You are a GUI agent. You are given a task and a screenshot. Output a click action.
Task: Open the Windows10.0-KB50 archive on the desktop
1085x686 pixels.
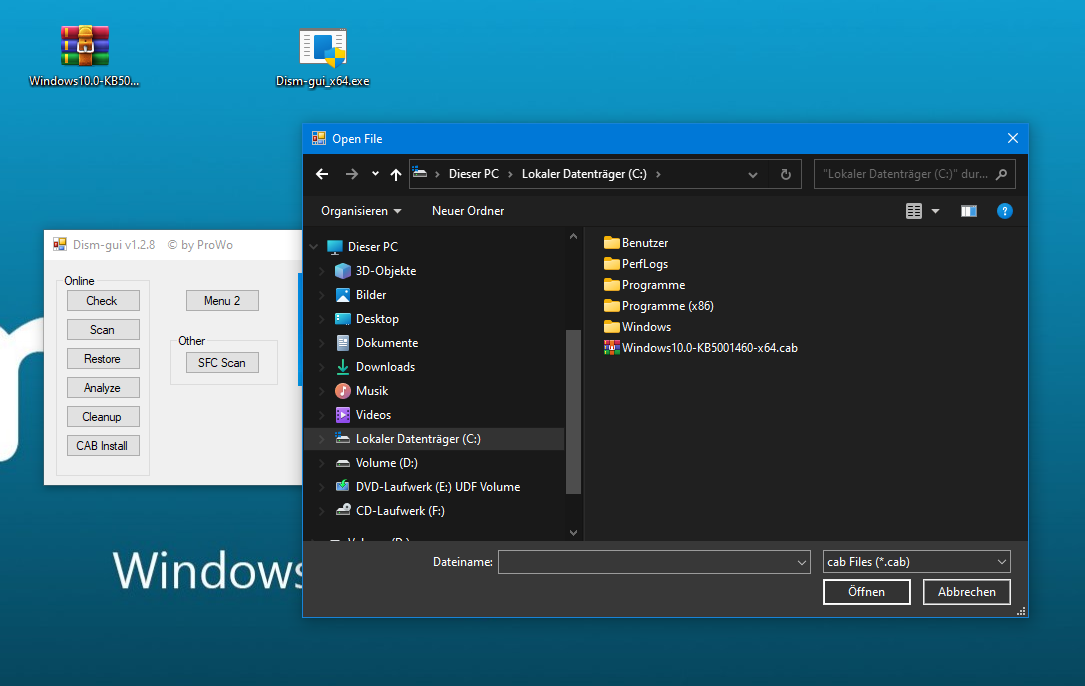click(84, 55)
